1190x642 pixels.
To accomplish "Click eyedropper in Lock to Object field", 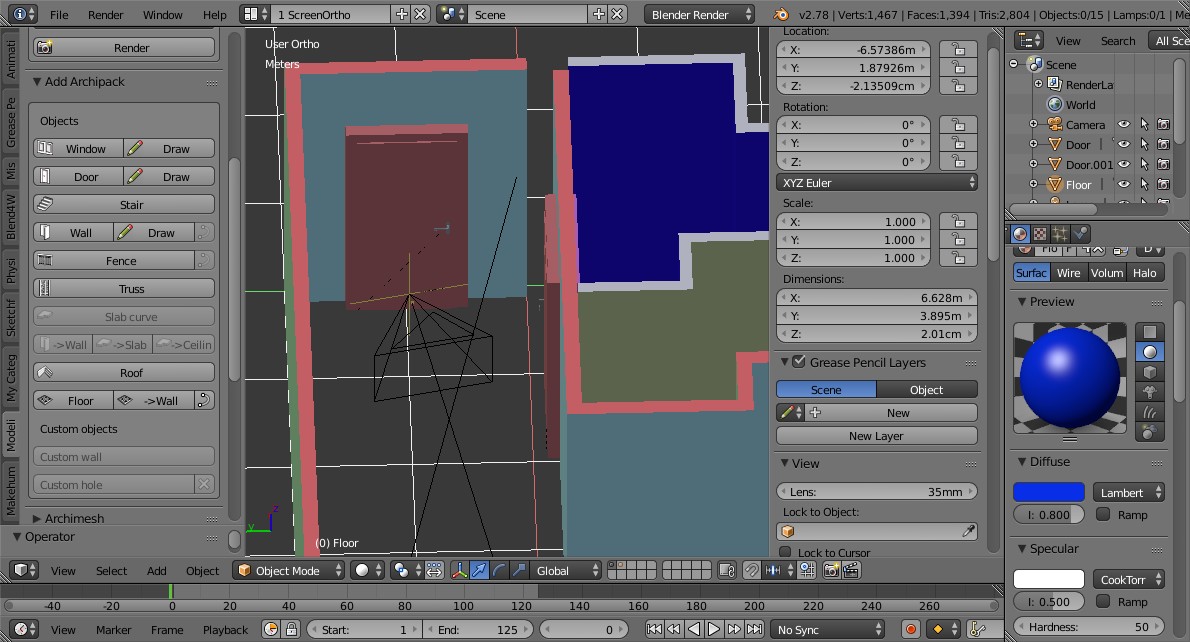I will 968,532.
